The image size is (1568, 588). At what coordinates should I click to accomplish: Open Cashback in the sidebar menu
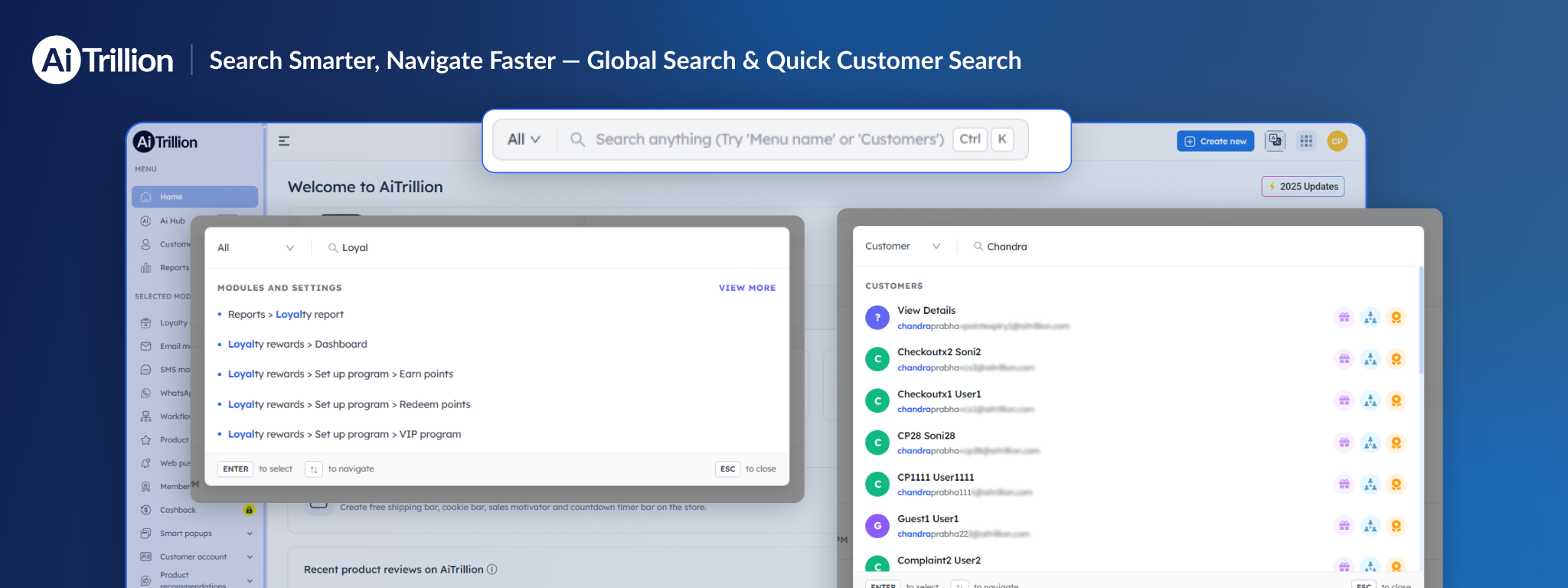coord(178,510)
